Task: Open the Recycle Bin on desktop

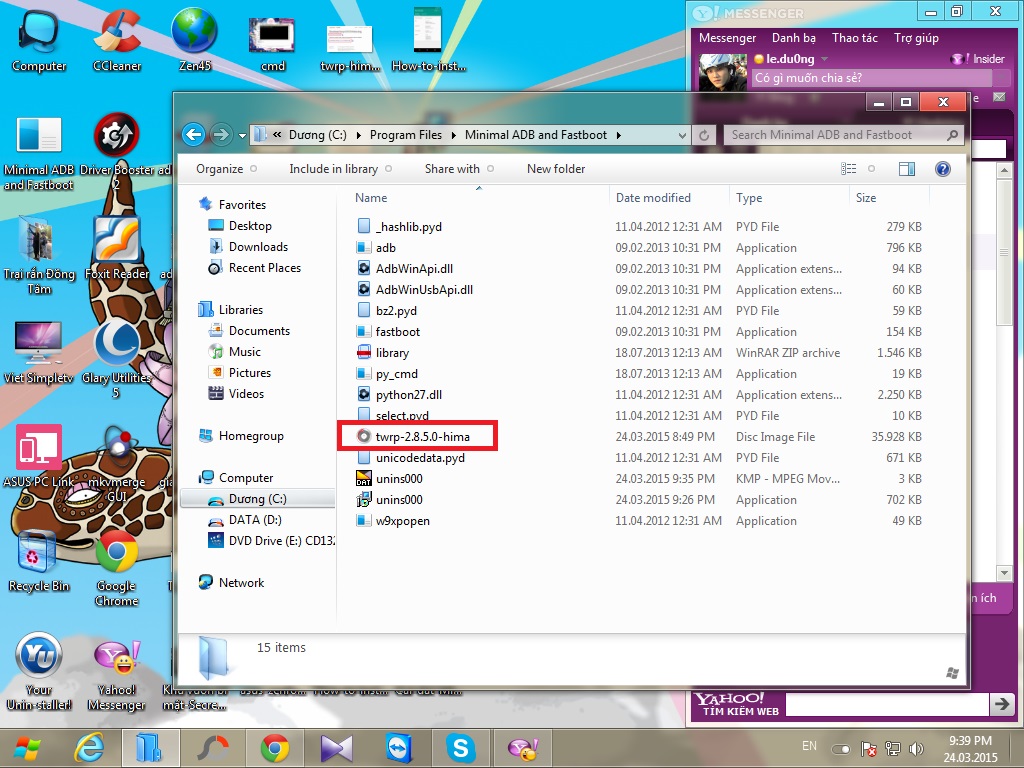Action: pos(39,562)
